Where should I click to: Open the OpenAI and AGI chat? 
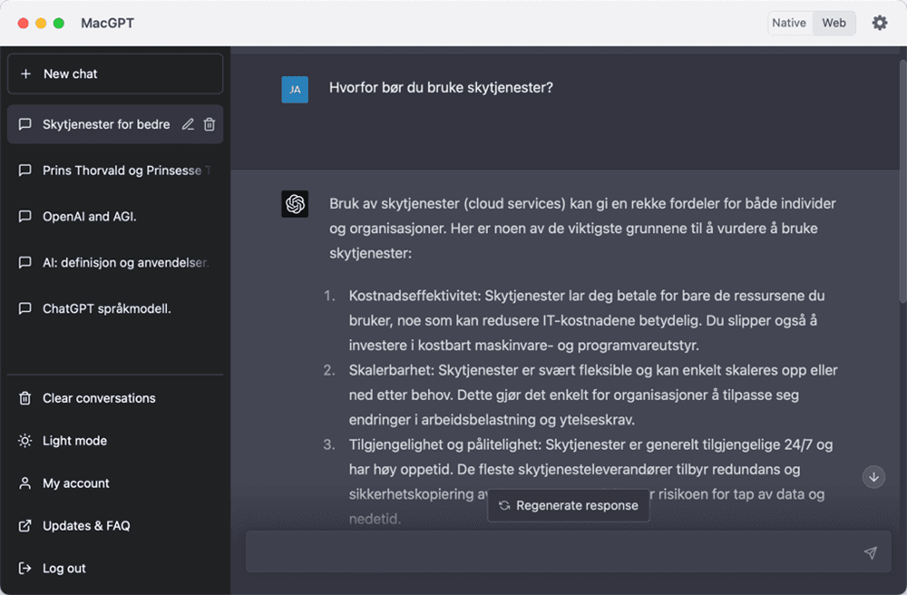click(x=89, y=217)
